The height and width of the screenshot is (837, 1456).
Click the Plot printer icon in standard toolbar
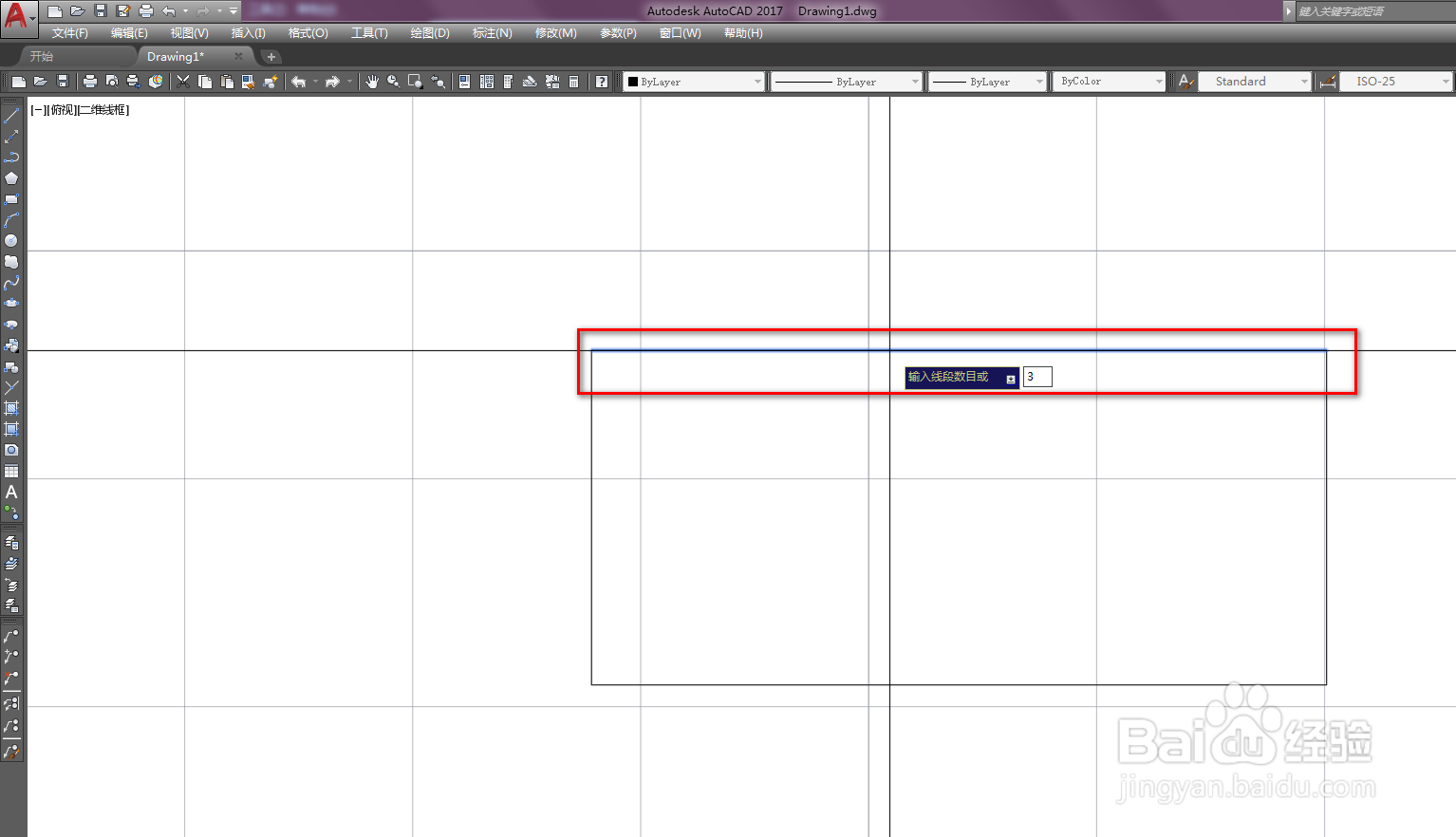[89, 82]
